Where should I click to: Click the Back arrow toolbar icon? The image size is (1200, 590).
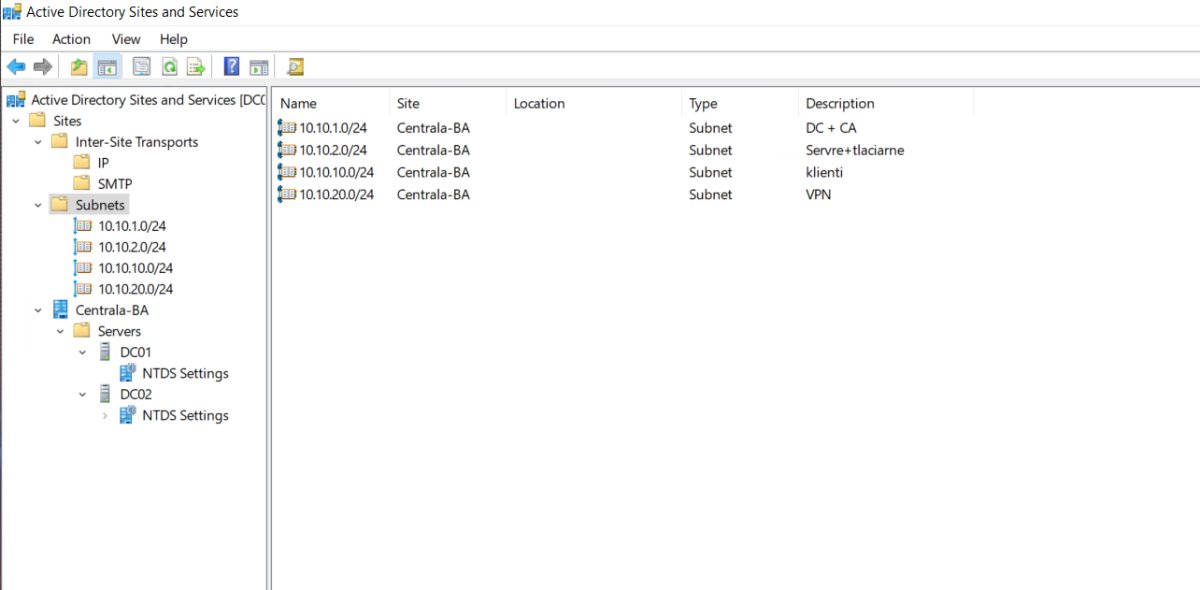click(x=16, y=67)
